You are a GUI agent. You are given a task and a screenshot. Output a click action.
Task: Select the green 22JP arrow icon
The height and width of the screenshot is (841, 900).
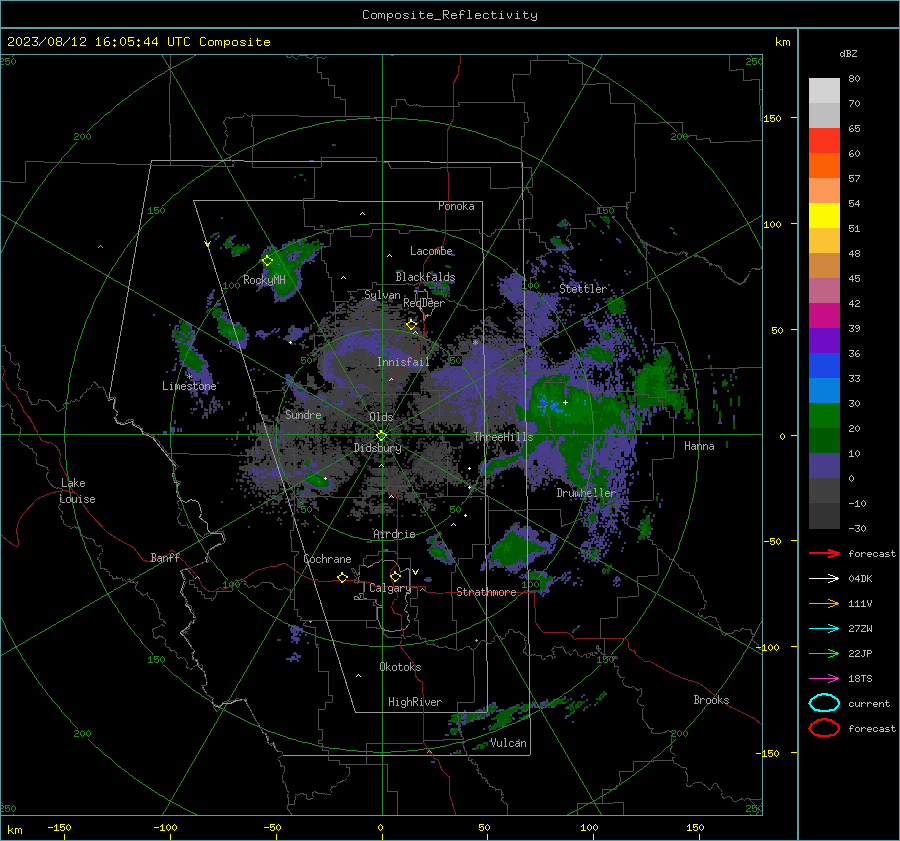click(x=824, y=653)
